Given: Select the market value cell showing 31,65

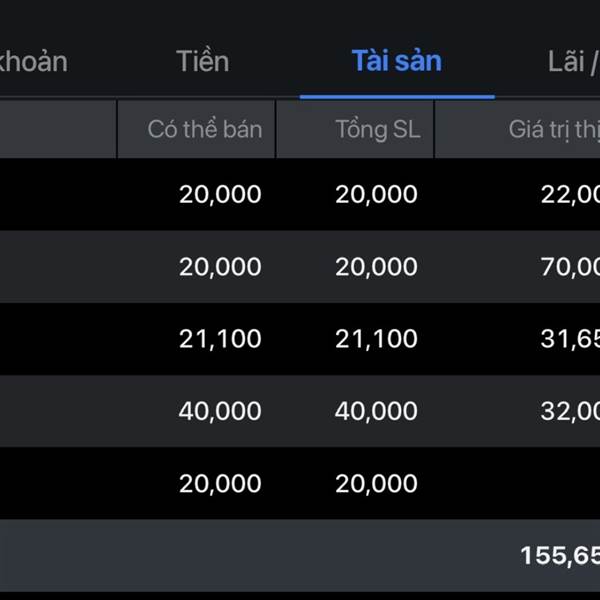Looking at the screenshot, I should 570,339.
